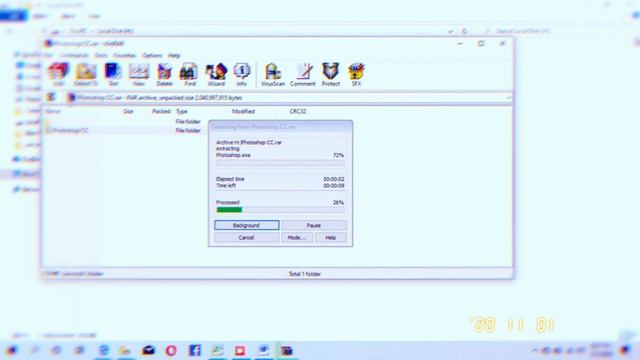The width and height of the screenshot is (640, 360).
Task: Open the Mail app on the taskbar
Action: pos(149,350)
